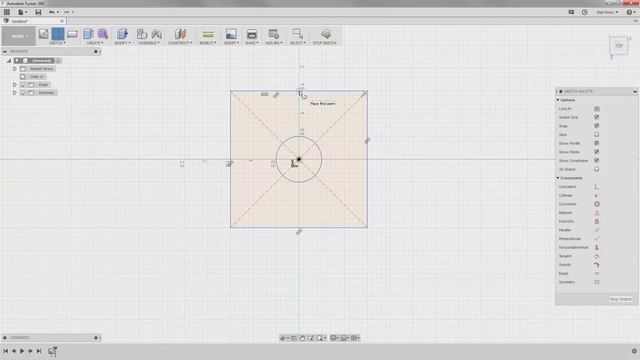Screen dimensions: 640x360
Task: Click the Inspect measure icon
Action: [208, 34]
